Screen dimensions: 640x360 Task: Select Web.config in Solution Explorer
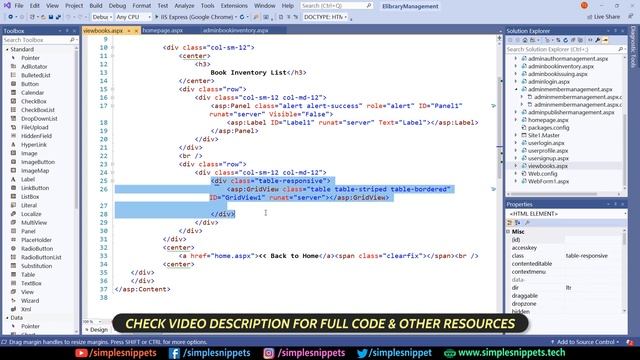point(542,173)
